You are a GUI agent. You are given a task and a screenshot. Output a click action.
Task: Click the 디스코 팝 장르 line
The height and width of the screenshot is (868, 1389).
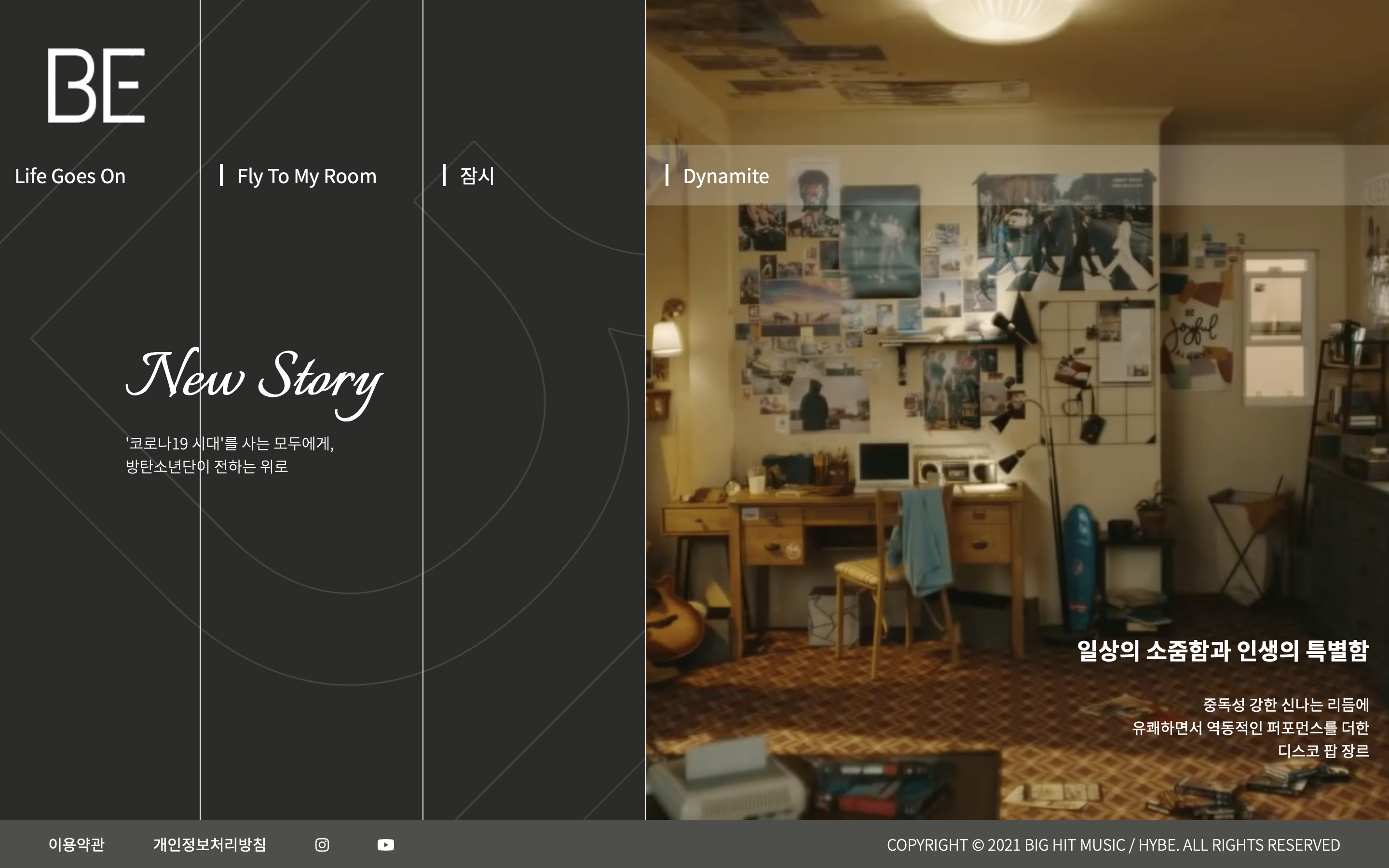pyautogui.click(x=1323, y=750)
